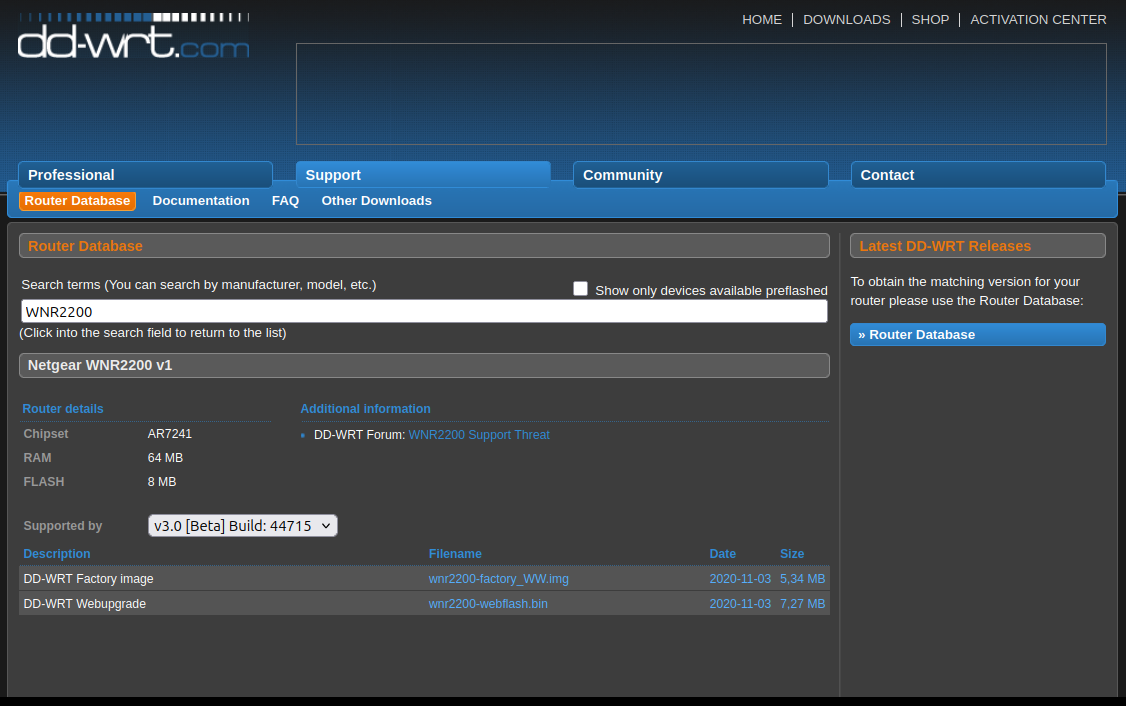Go to DOWNLOADS in top navigation
This screenshot has width=1126, height=706.
(847, 19)
